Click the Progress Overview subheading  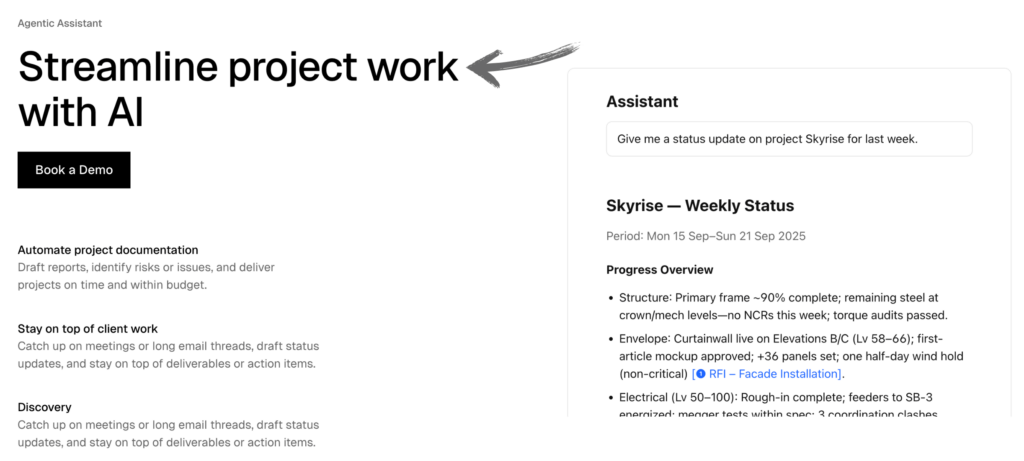click(659, 270)
